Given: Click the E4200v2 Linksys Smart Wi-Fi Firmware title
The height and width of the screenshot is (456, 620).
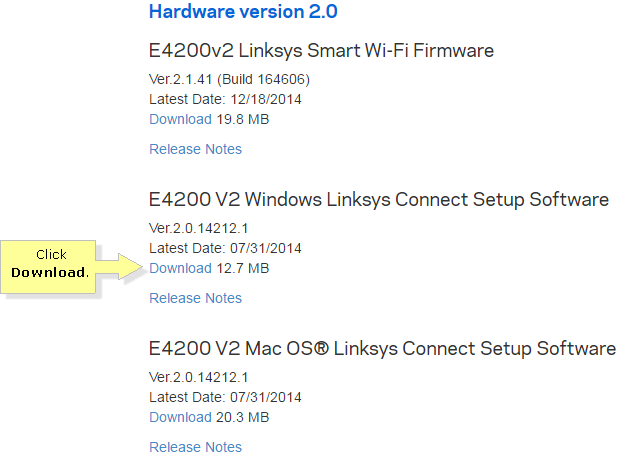Looking at the screenshot, I should pos(321,51).
